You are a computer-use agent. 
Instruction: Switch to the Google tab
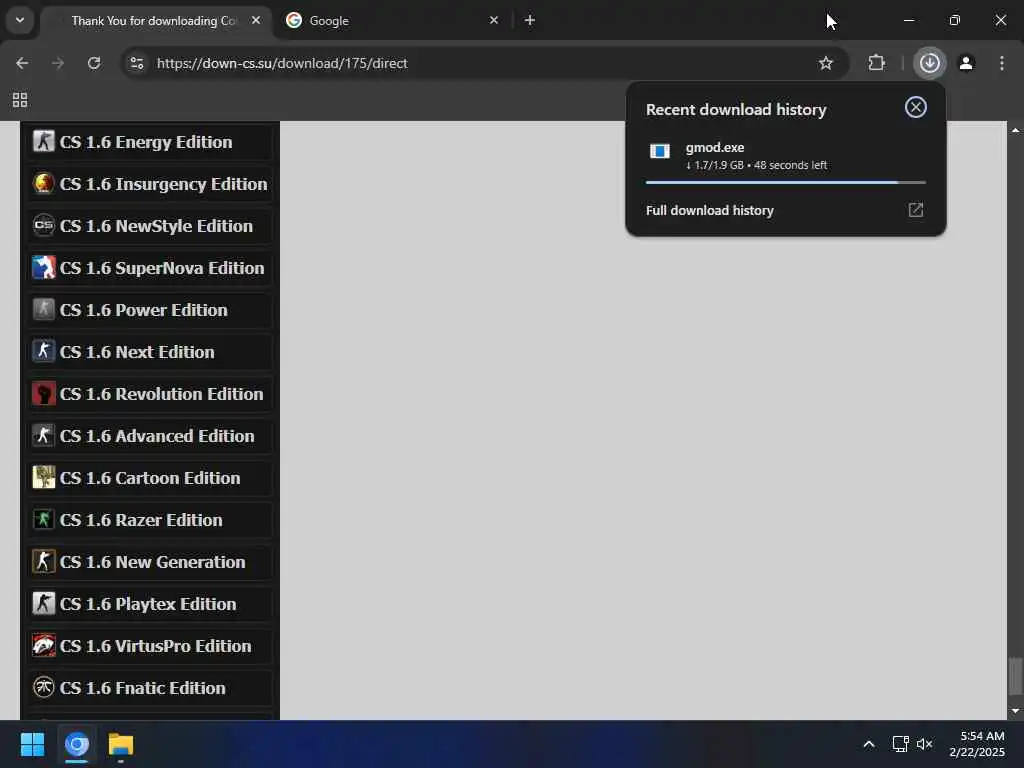pyautogui.click(x=394, y=21)
